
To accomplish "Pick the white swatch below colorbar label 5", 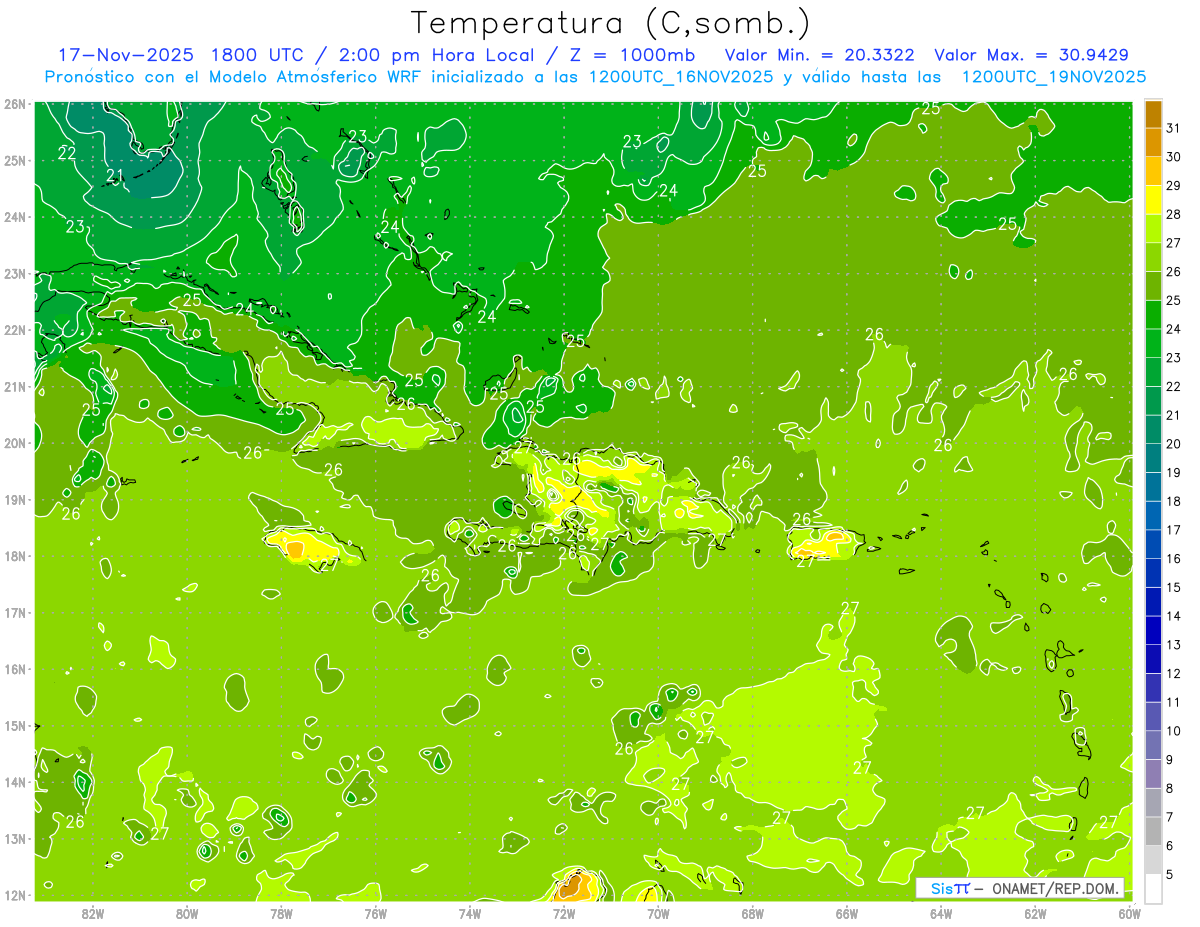I will (1153, 888).
